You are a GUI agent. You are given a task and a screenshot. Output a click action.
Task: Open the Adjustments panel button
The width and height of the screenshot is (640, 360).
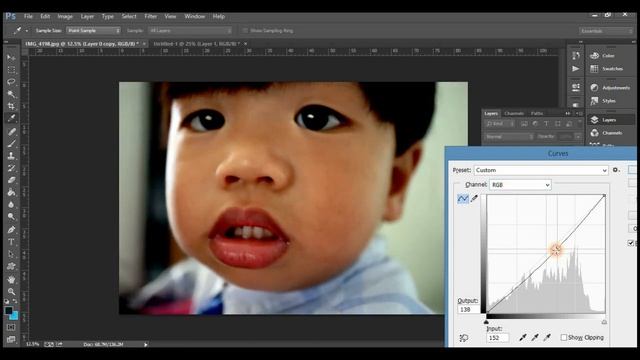[x=610, y=88]
